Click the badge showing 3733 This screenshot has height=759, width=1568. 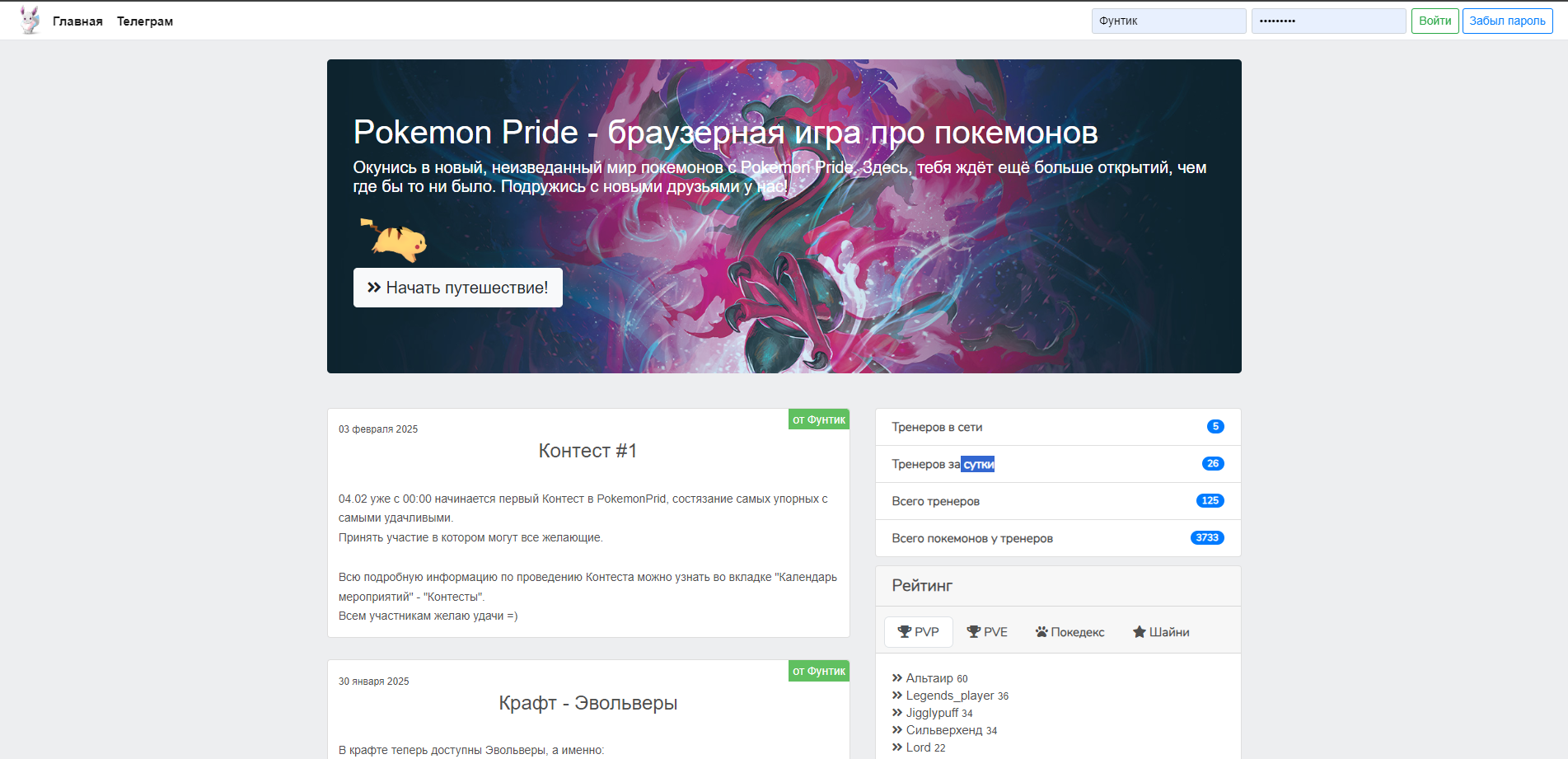click(x=1207, y=537)
